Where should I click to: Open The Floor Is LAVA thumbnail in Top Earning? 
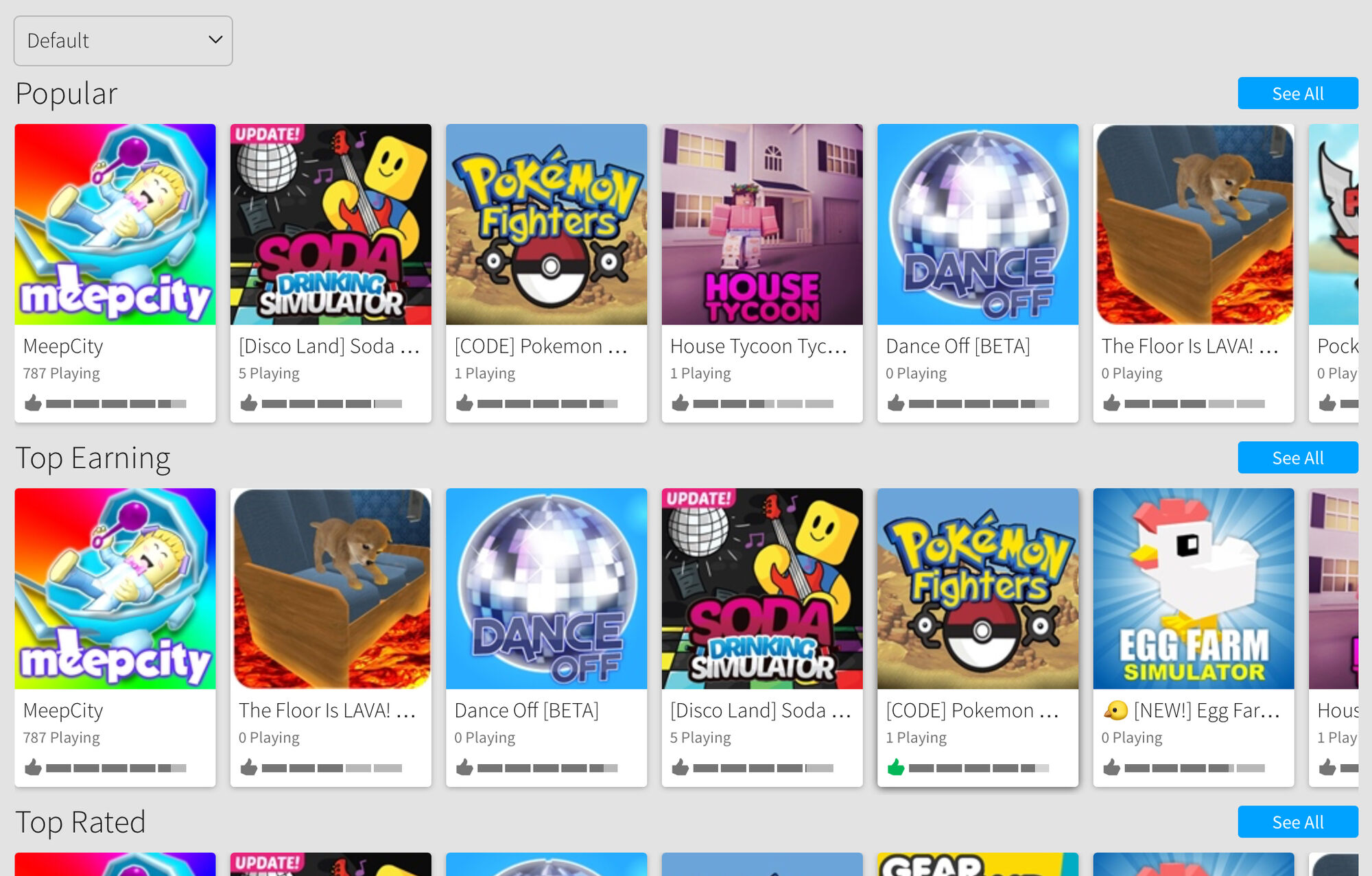[331, 589]
